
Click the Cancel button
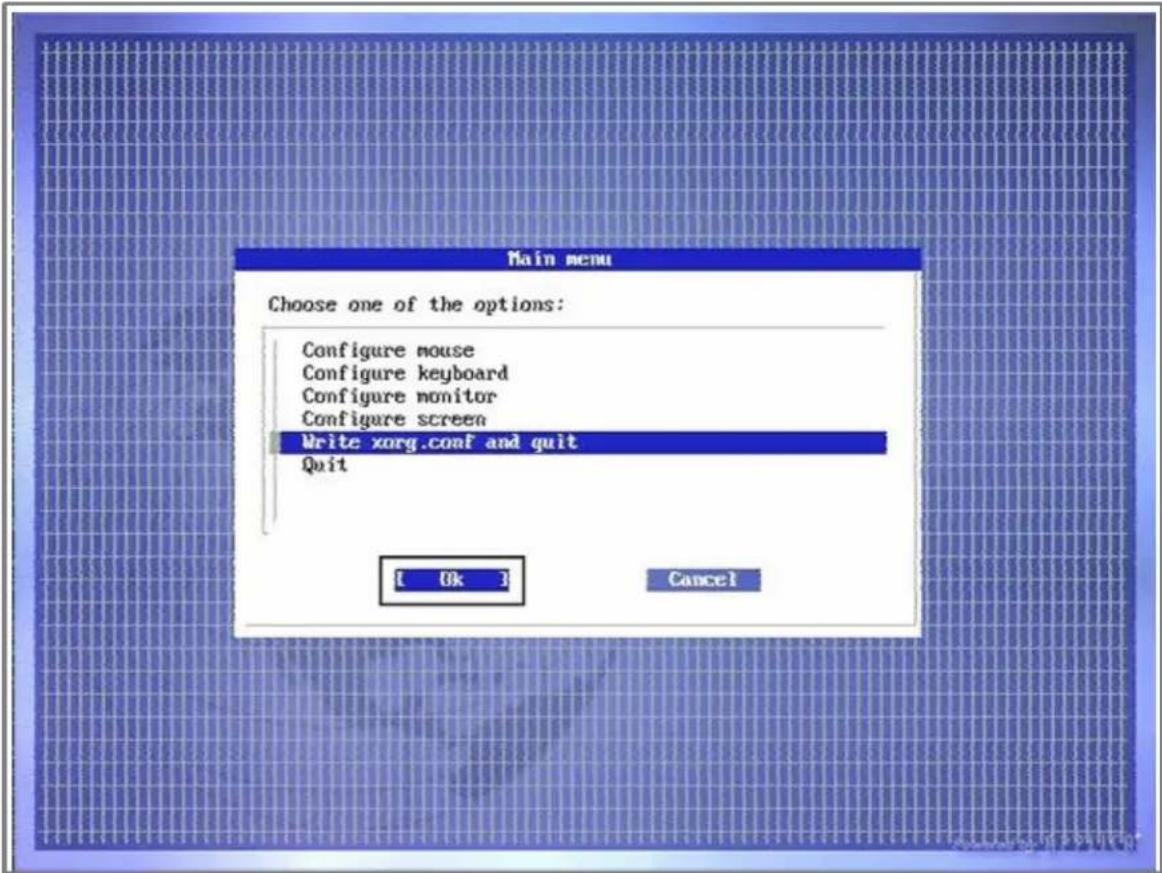coord(703,580)
